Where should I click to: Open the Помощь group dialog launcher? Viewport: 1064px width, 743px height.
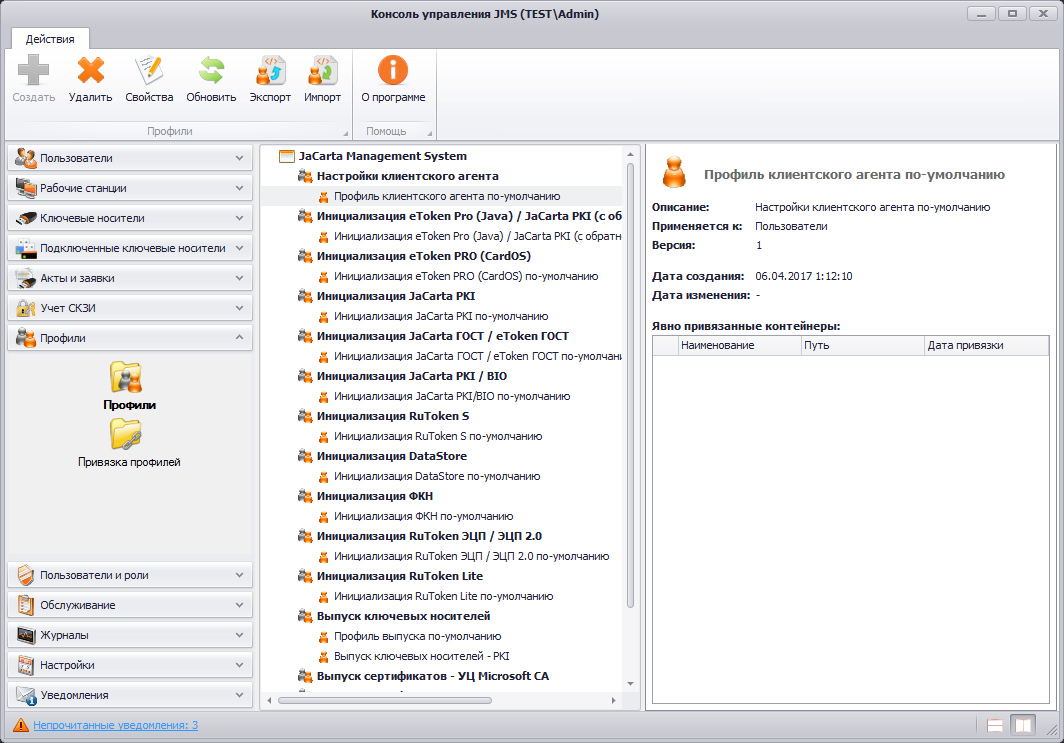click(x=429, y=133)
